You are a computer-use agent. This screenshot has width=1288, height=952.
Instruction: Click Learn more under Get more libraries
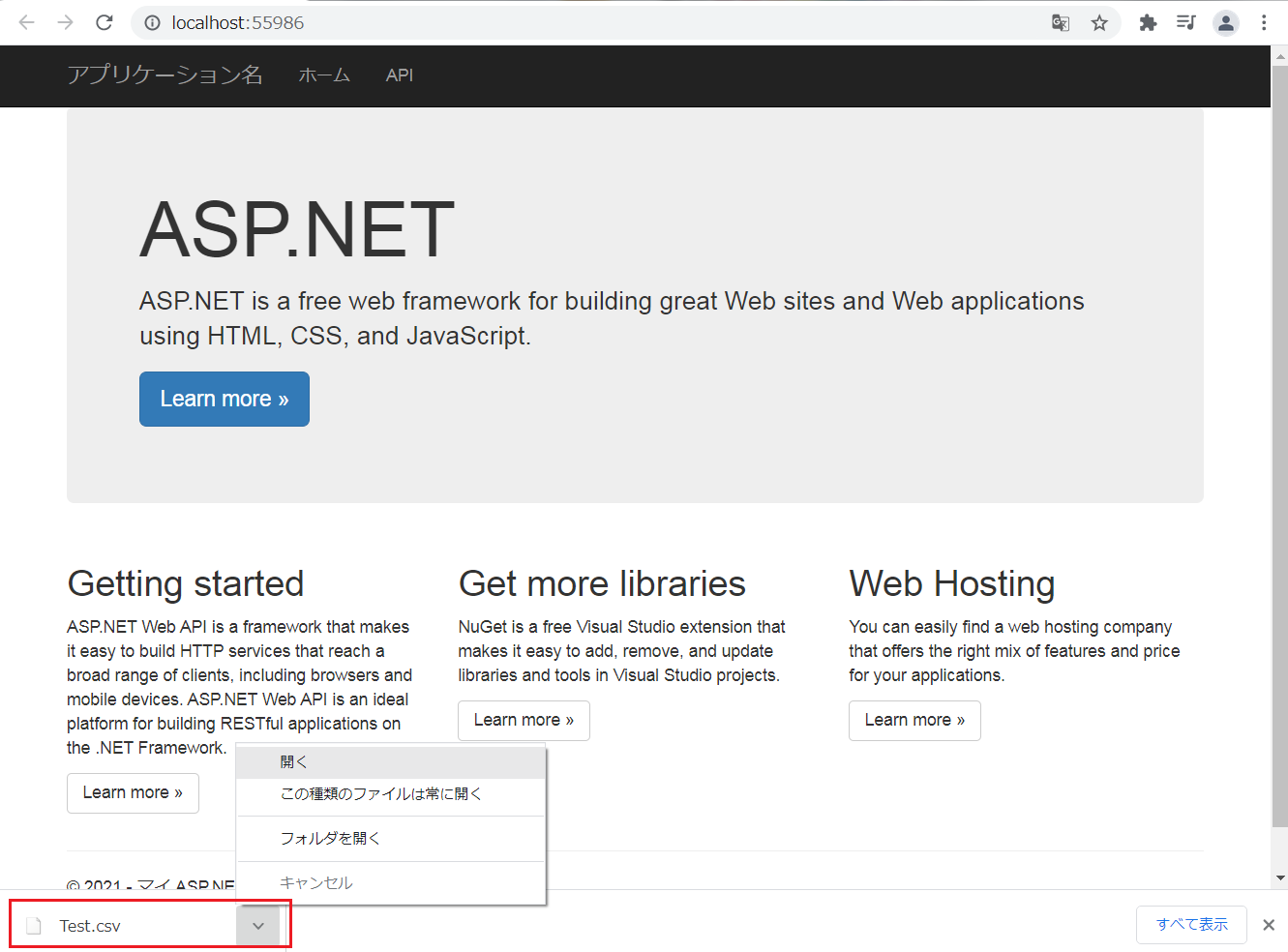[524, 721]
